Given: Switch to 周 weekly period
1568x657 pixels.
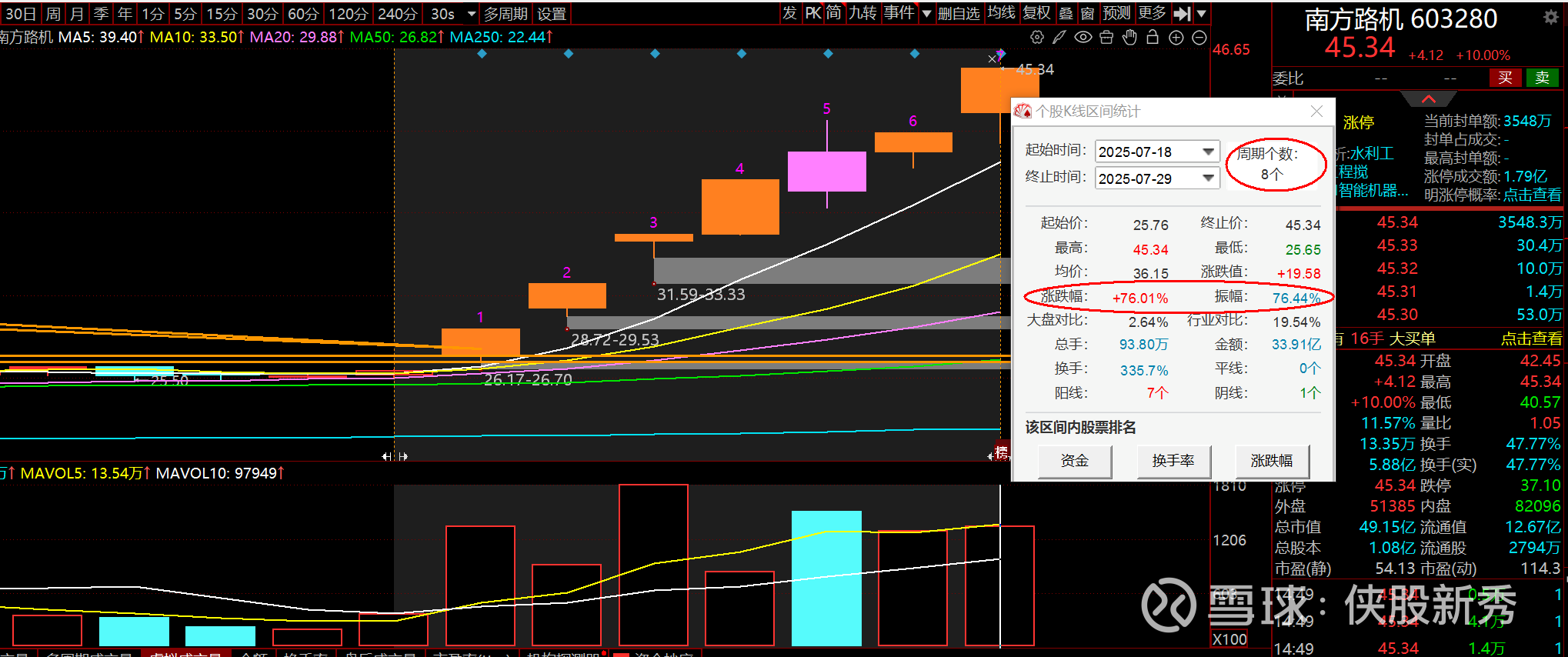Looking at the screenshot, I should point(53,14).
